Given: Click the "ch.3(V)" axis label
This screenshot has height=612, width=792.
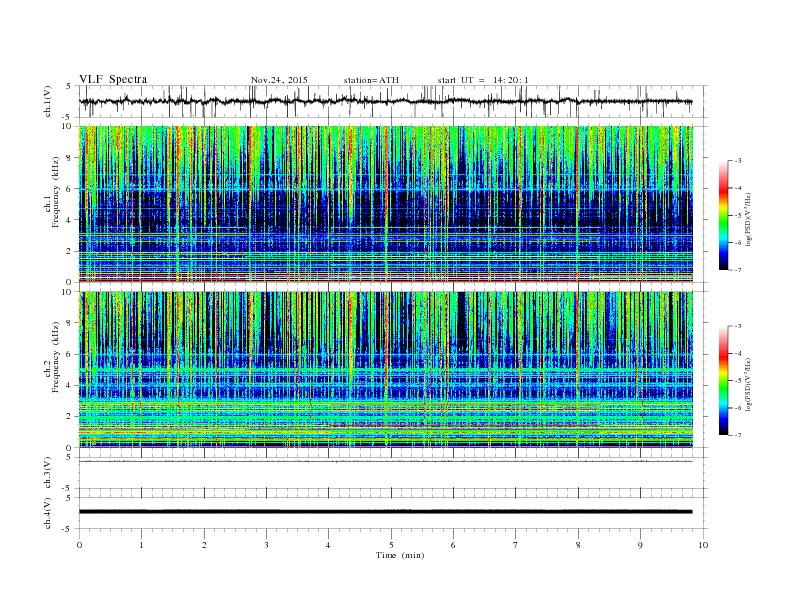Looking at the screenshot, I should [47, 473].
